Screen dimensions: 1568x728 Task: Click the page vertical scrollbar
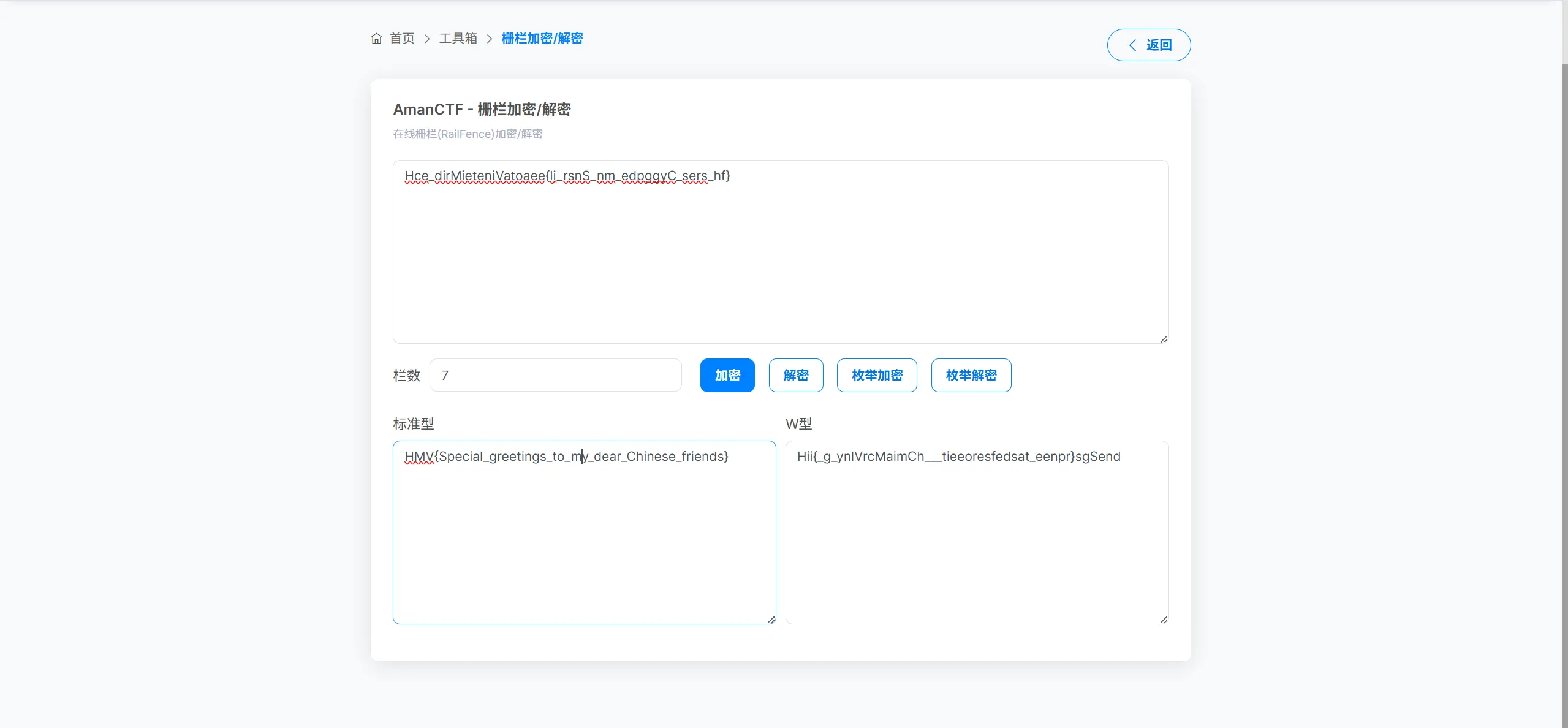pos(1564,368)
